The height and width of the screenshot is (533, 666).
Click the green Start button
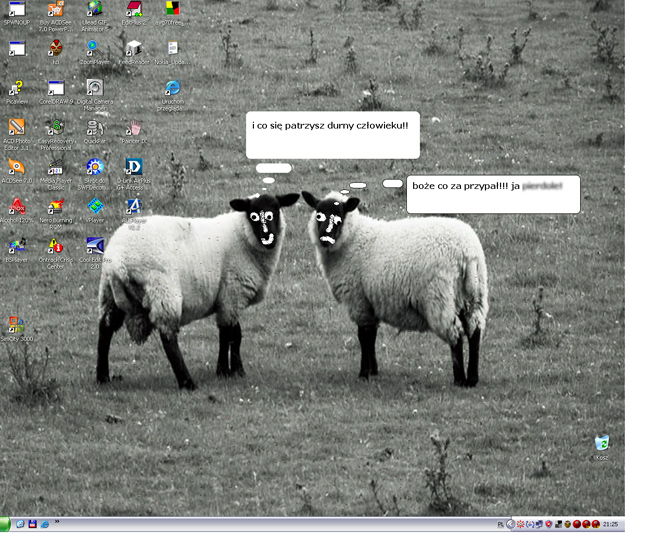point(5,524)
